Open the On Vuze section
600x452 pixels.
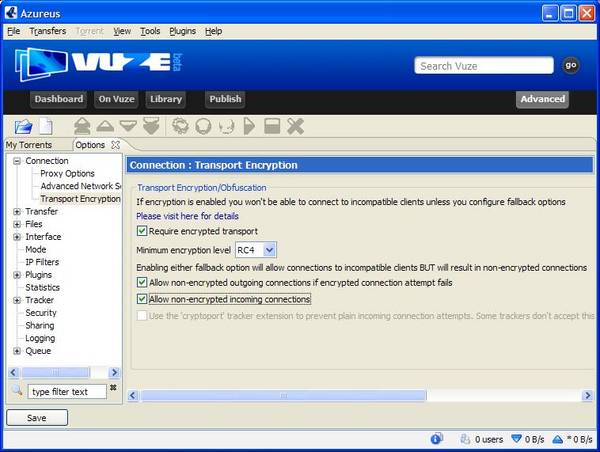point(116,99)
